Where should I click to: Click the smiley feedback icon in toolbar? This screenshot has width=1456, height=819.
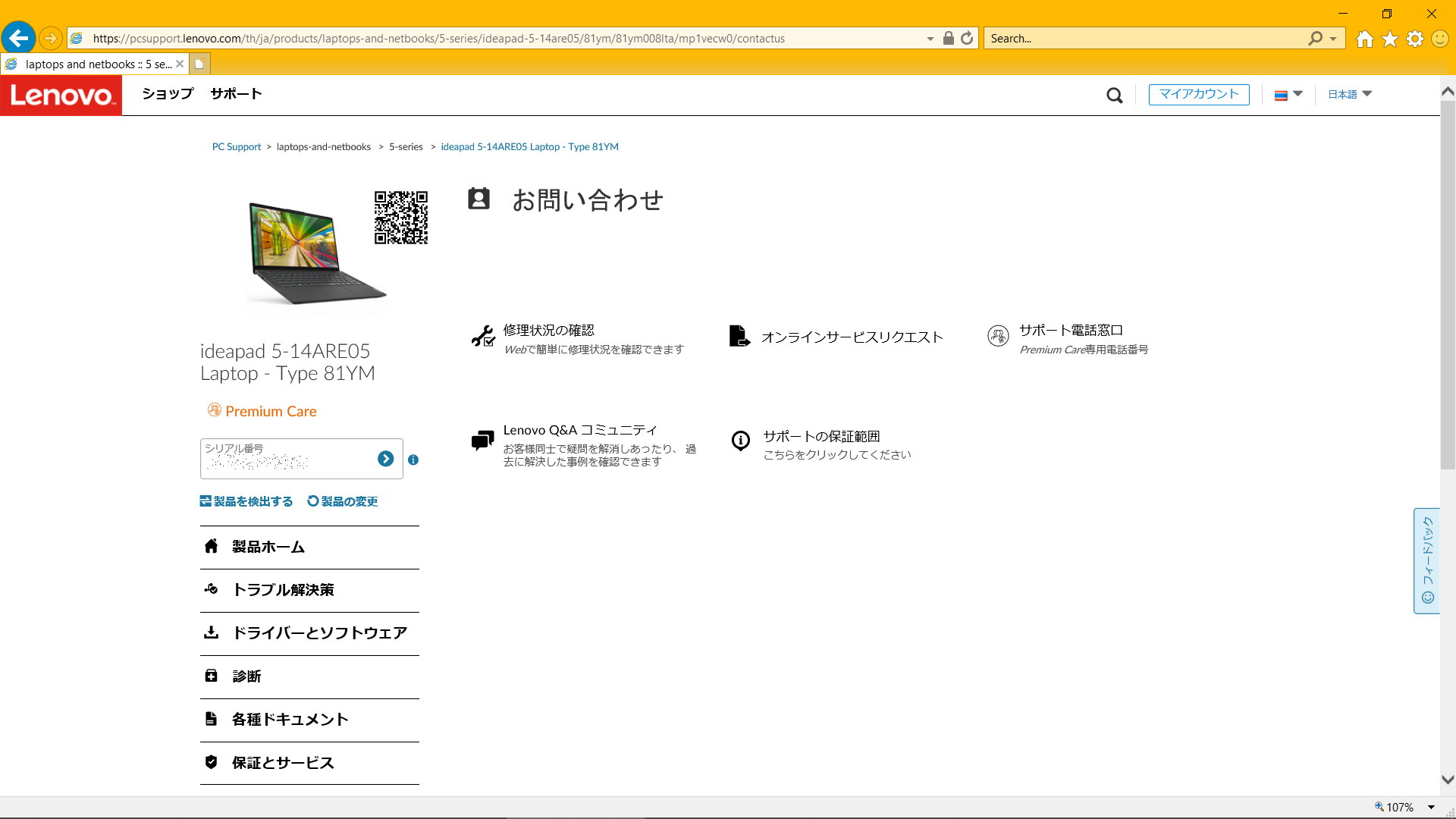[1440, 39]
